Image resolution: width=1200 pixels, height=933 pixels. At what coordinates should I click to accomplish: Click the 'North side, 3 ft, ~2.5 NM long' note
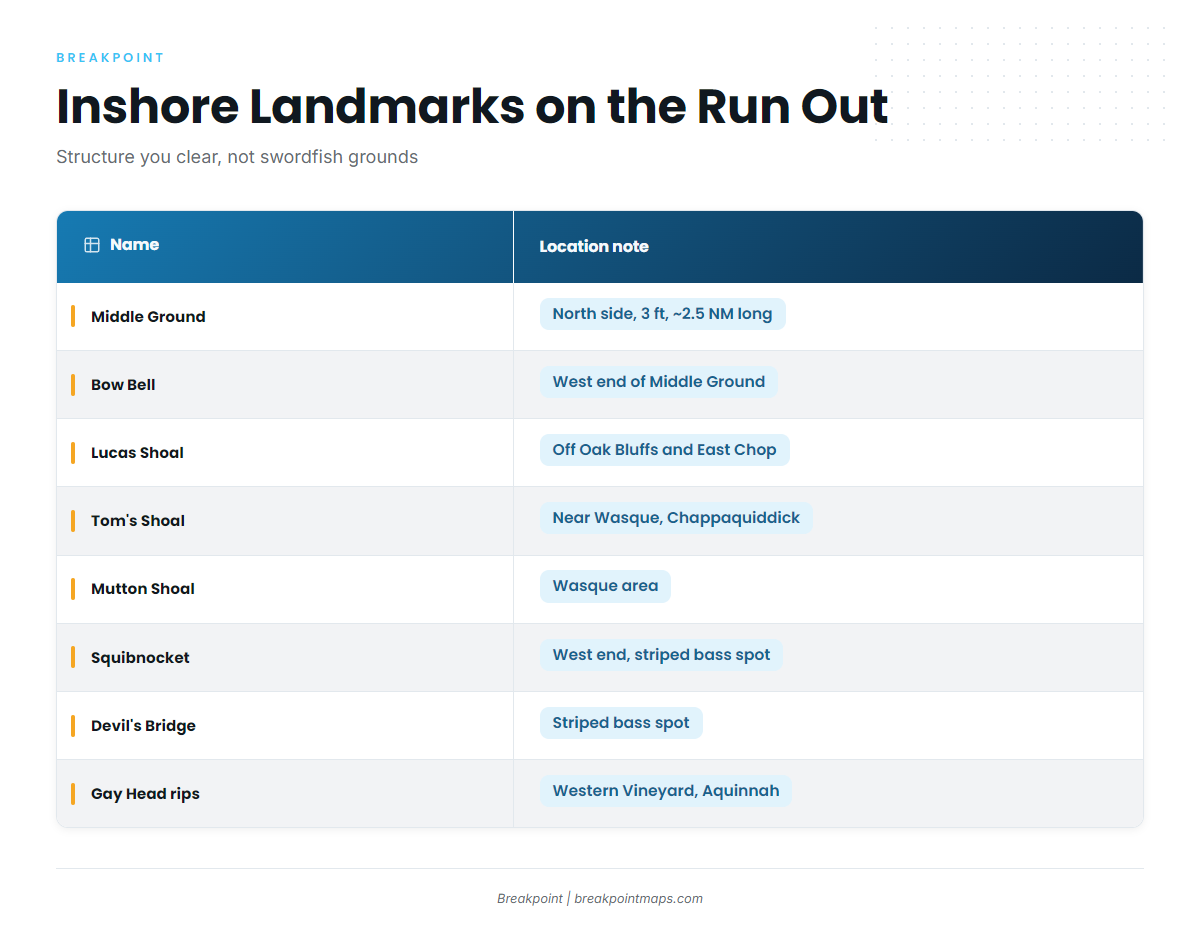click(x=662, y=314)
